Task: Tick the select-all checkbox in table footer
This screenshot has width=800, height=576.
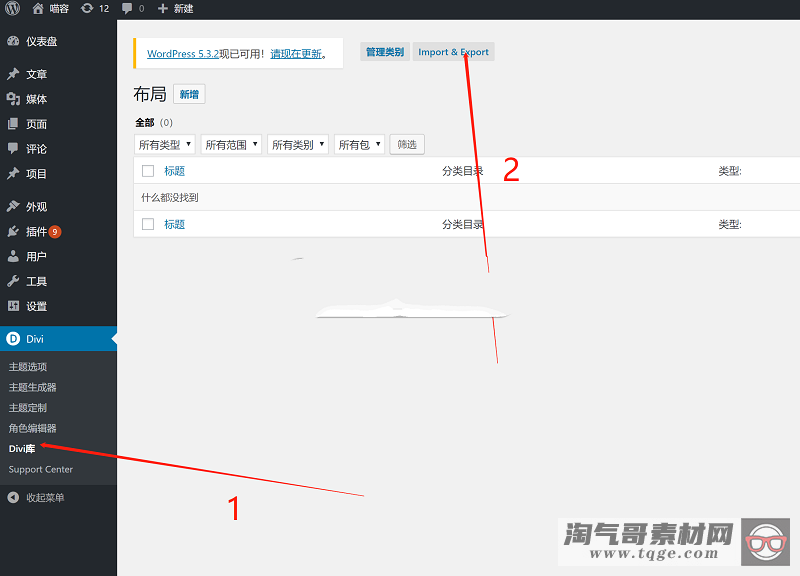Action: tap(148, 224)
